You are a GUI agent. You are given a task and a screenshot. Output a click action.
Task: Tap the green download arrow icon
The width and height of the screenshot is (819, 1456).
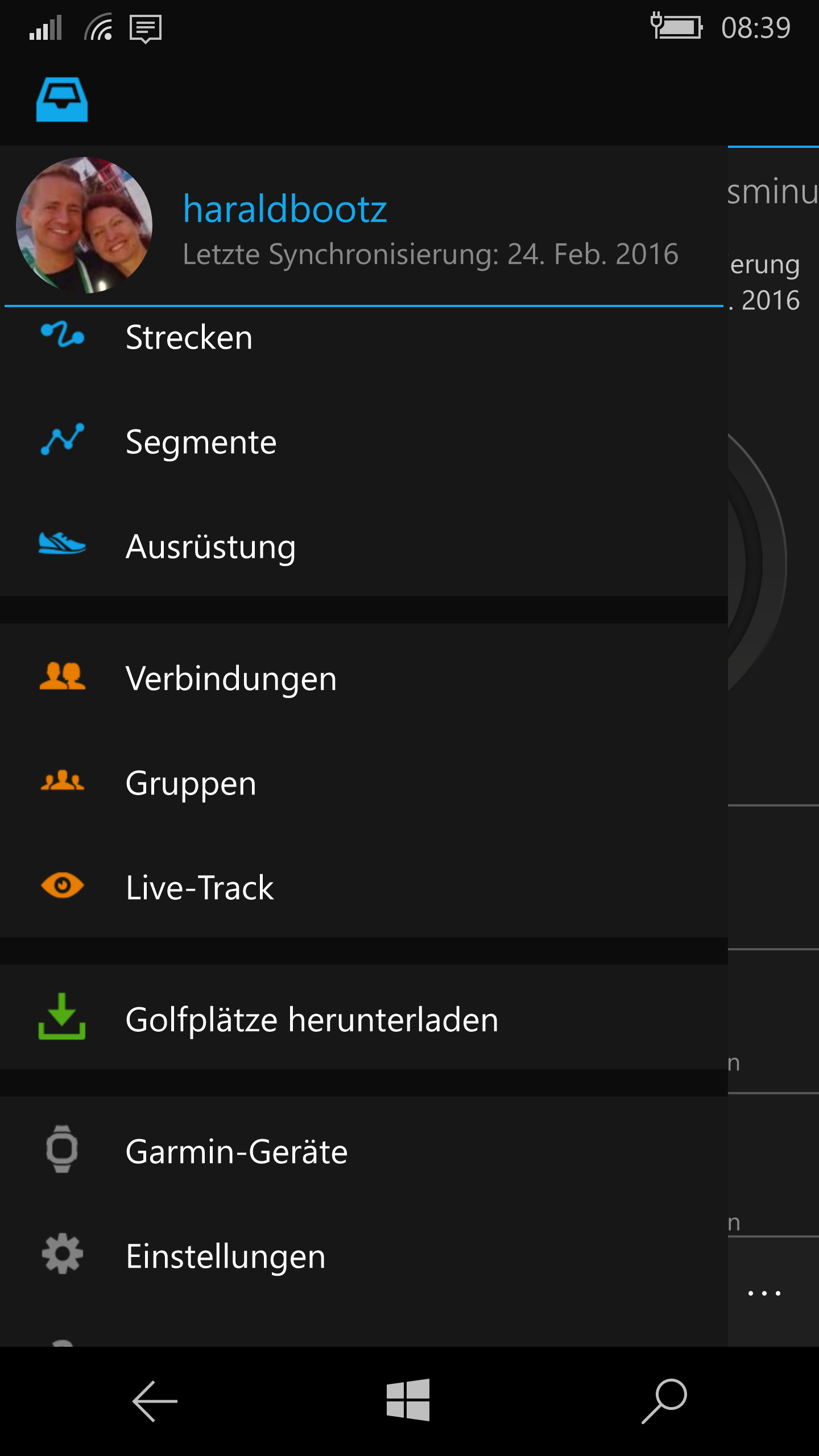tap(62, 1016)
